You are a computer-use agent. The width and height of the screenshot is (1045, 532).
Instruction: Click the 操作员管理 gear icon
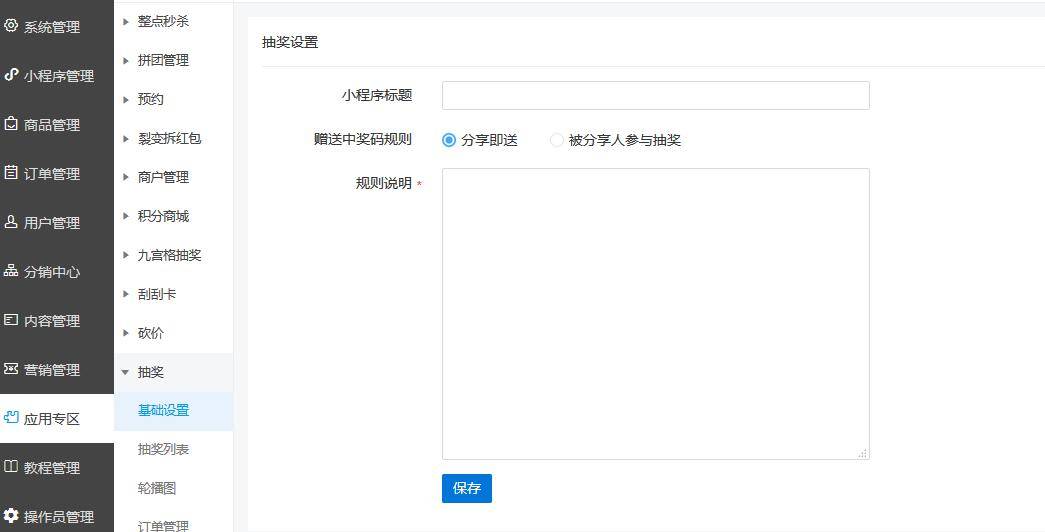(x=11, y=515)
